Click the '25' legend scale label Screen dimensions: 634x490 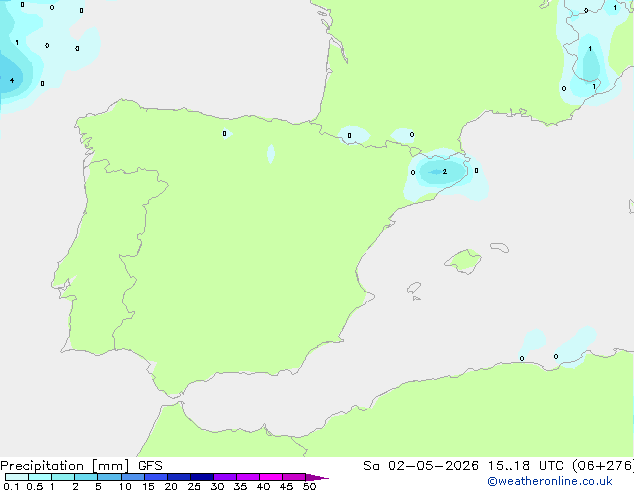[x=194, y=486]
